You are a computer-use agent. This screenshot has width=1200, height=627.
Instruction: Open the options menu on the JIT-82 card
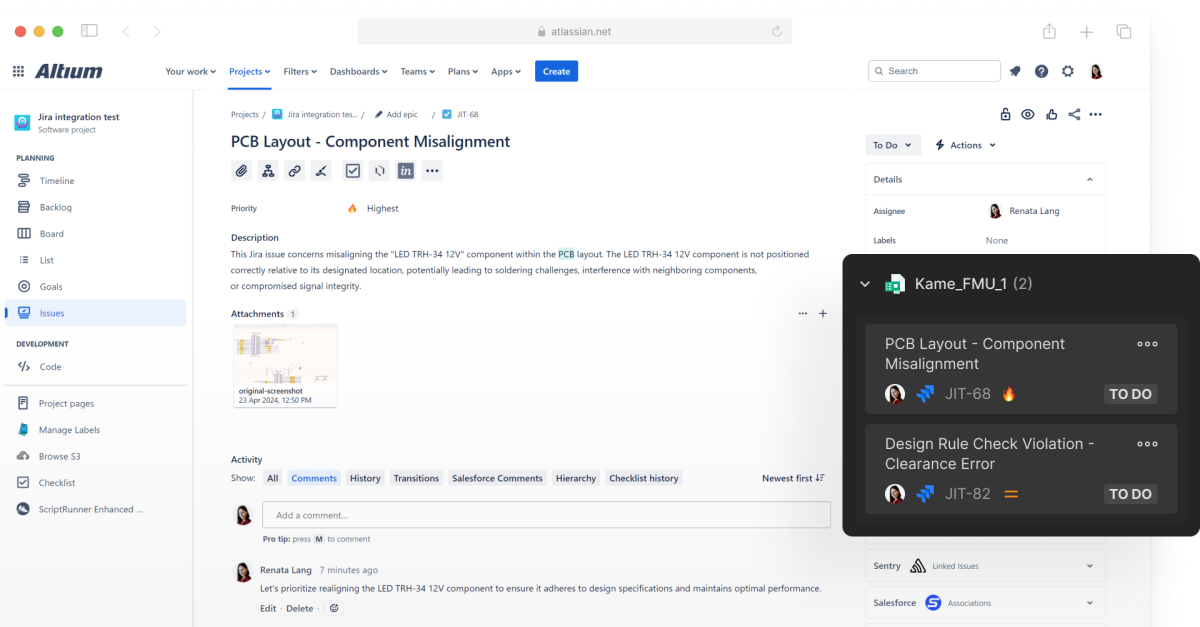(1147, 443)
